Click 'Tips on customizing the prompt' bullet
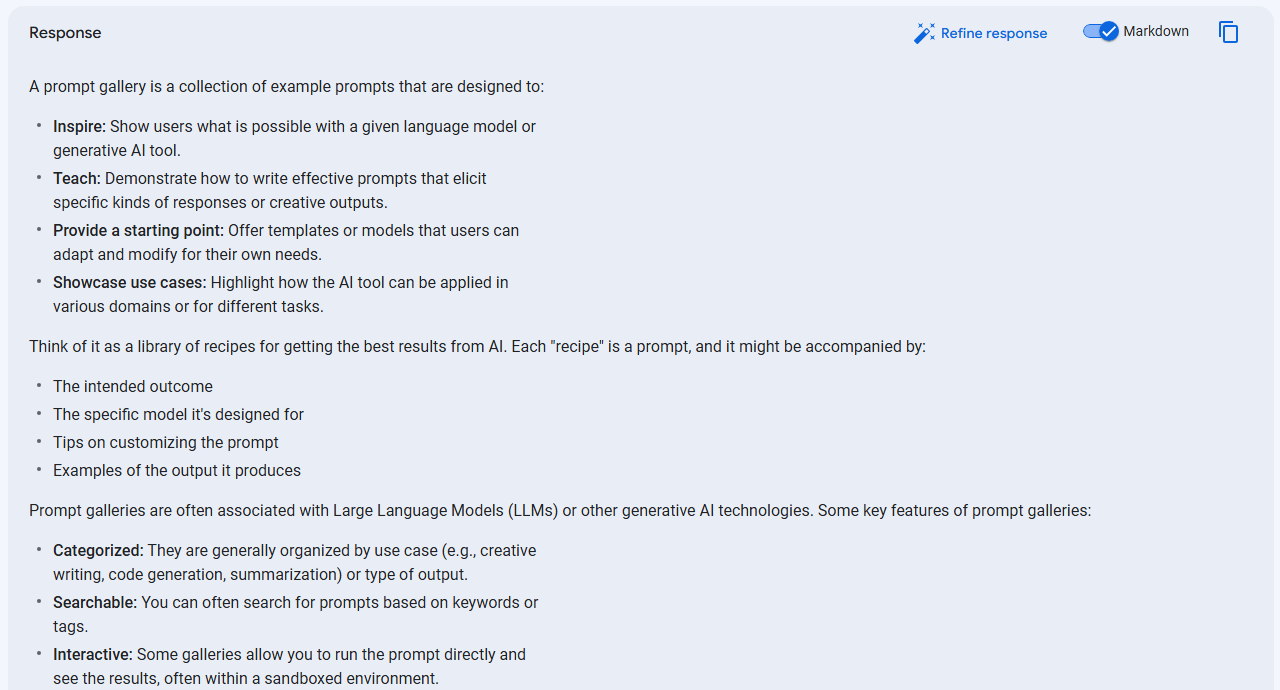Screen dimensions: 1280x690 (x=166, y=442)
